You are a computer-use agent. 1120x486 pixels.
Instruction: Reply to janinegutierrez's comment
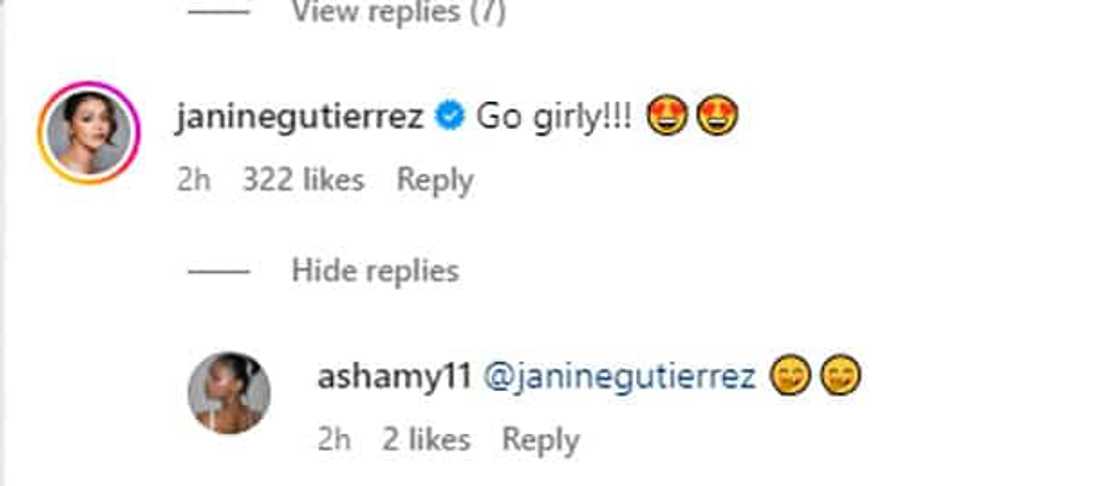click(x=435, y=180)
